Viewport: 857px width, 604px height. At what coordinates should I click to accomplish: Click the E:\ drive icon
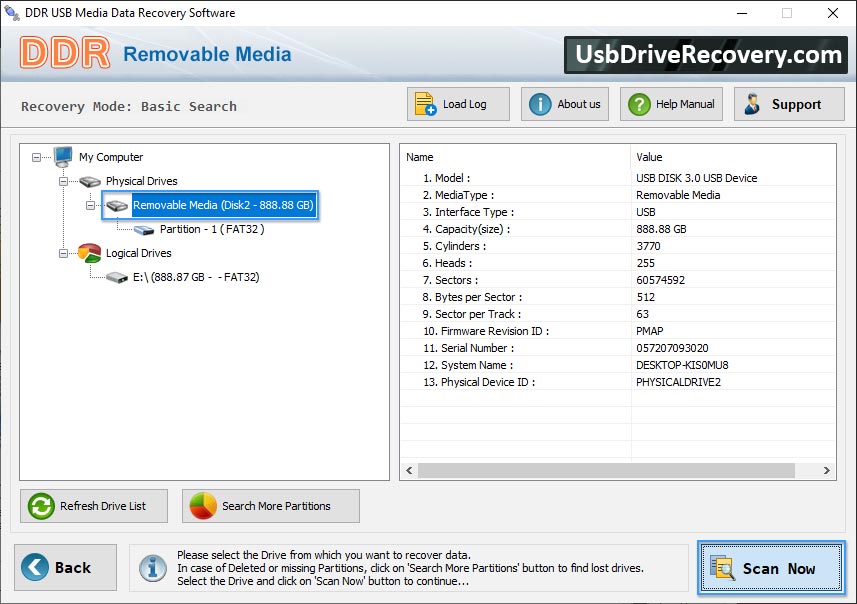point(117,278)
